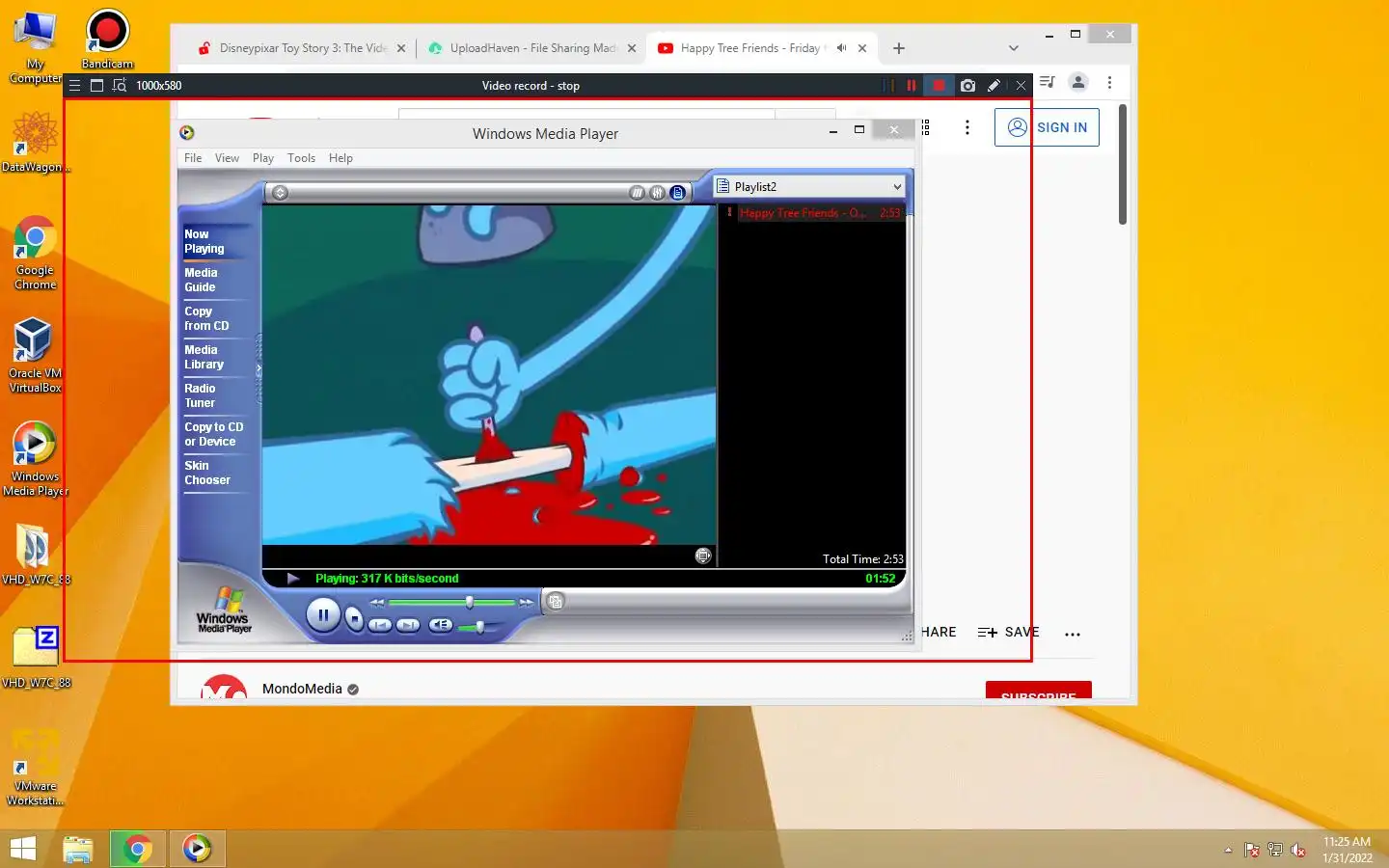Open the MondoMedia channel link
Screen dimensions: 1389x868
(302, 689)
